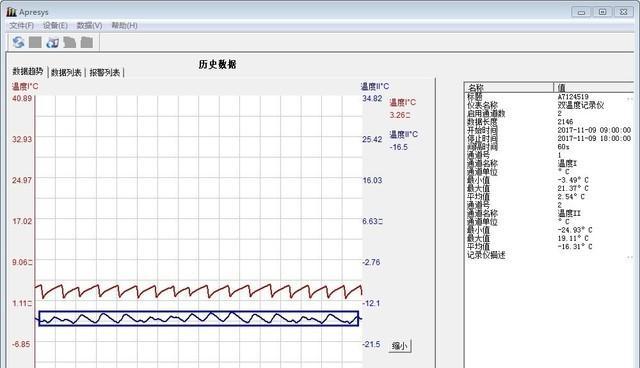This screenshot has height=368, width=640.
Task: Open the 帮助(H) menu
Action: point(124,26)
